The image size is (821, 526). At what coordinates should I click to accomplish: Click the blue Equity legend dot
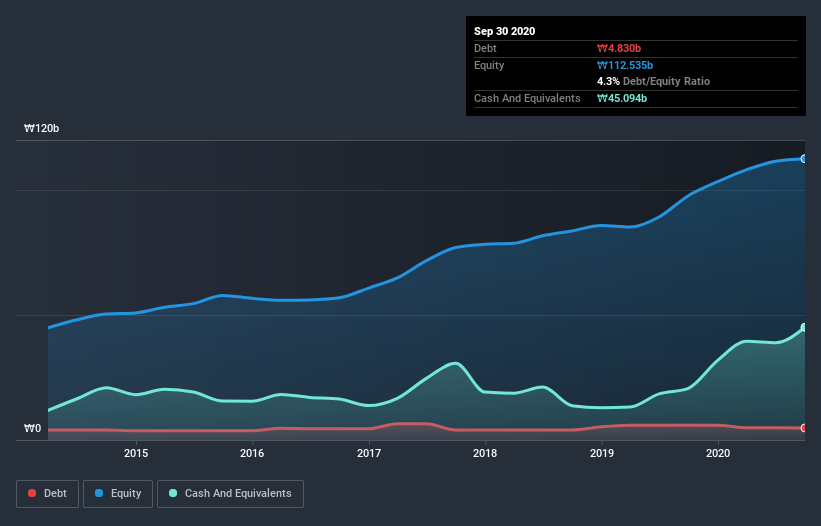point(99,493)
